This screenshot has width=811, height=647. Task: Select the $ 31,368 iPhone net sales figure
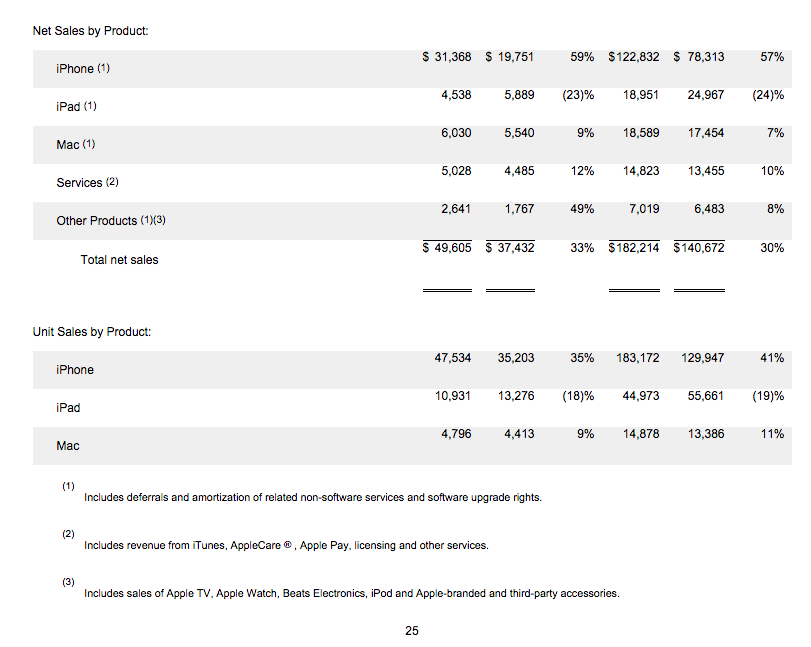447,57
